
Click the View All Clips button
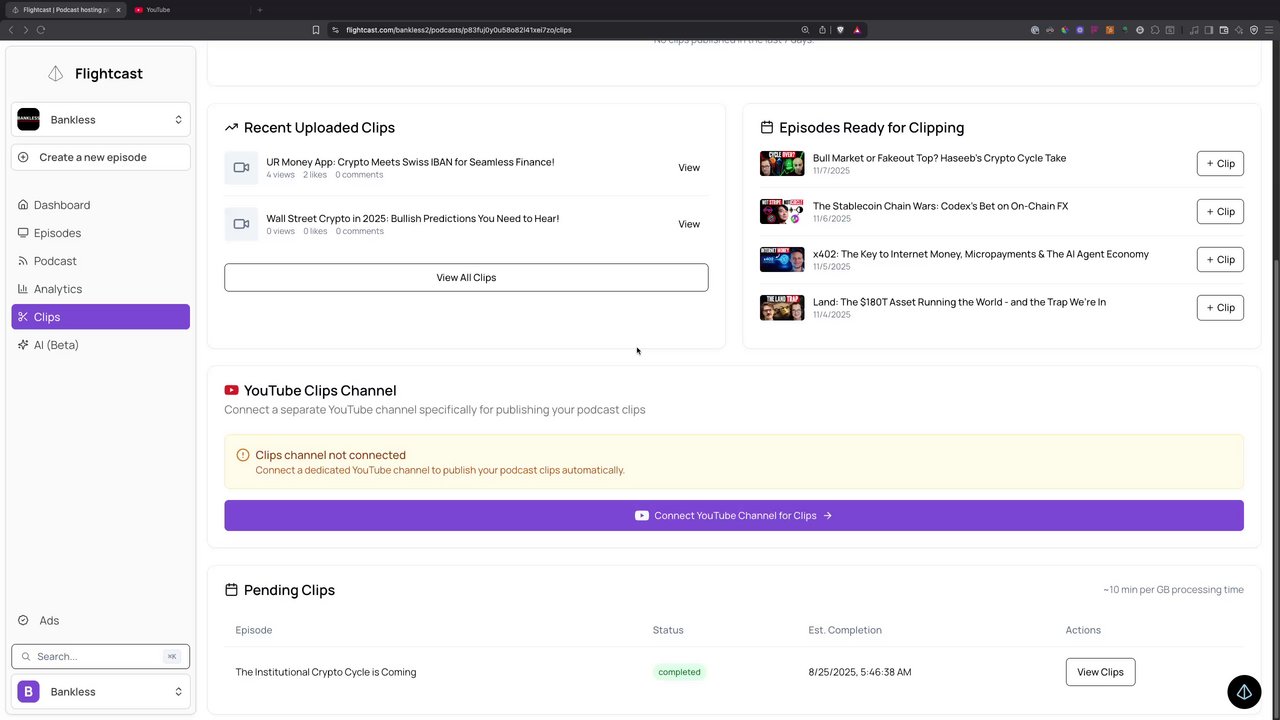point(466,278)
